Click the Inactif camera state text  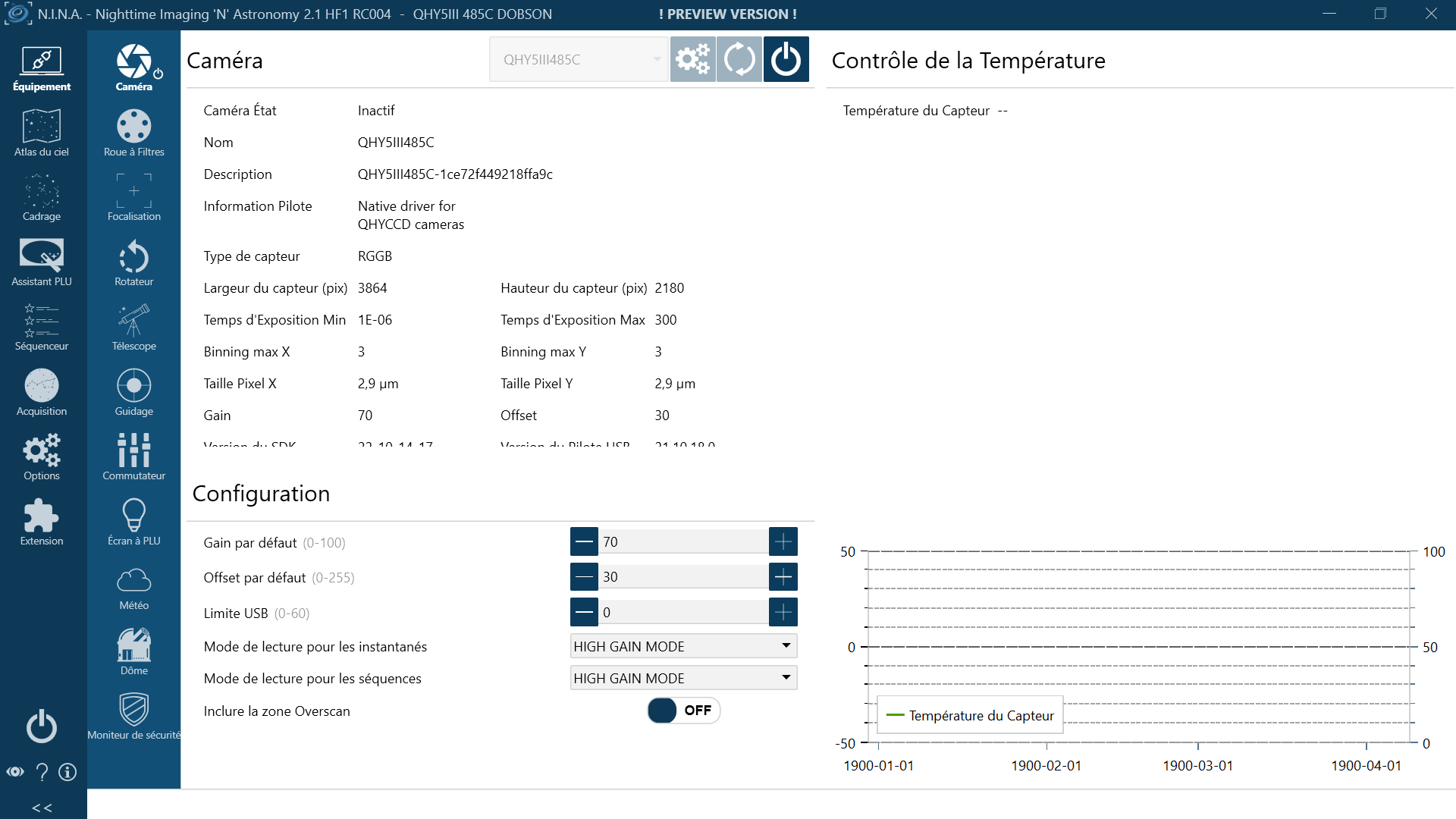[376, 111]
